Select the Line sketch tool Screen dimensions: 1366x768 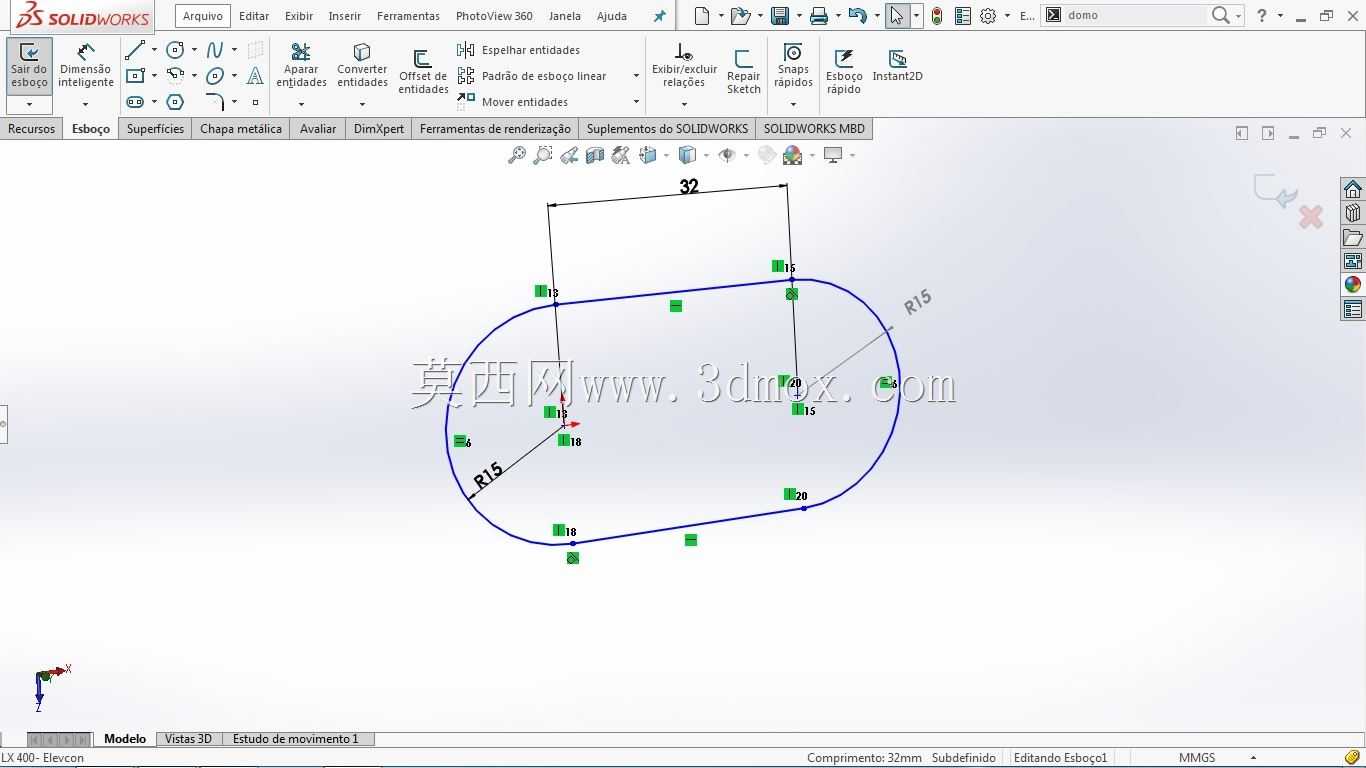click(x=135, y=49)
